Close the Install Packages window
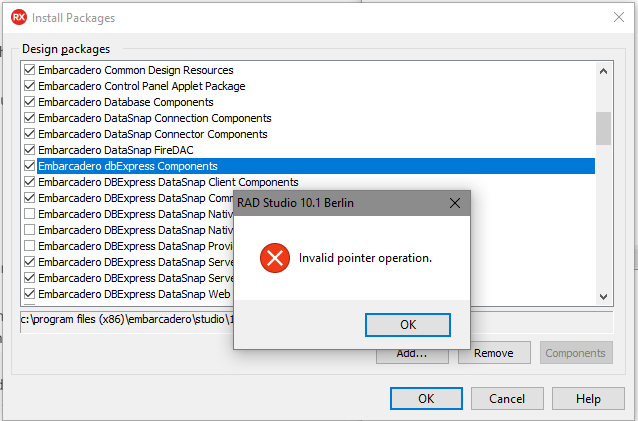The image size is (638, 421). click(619, 17)
